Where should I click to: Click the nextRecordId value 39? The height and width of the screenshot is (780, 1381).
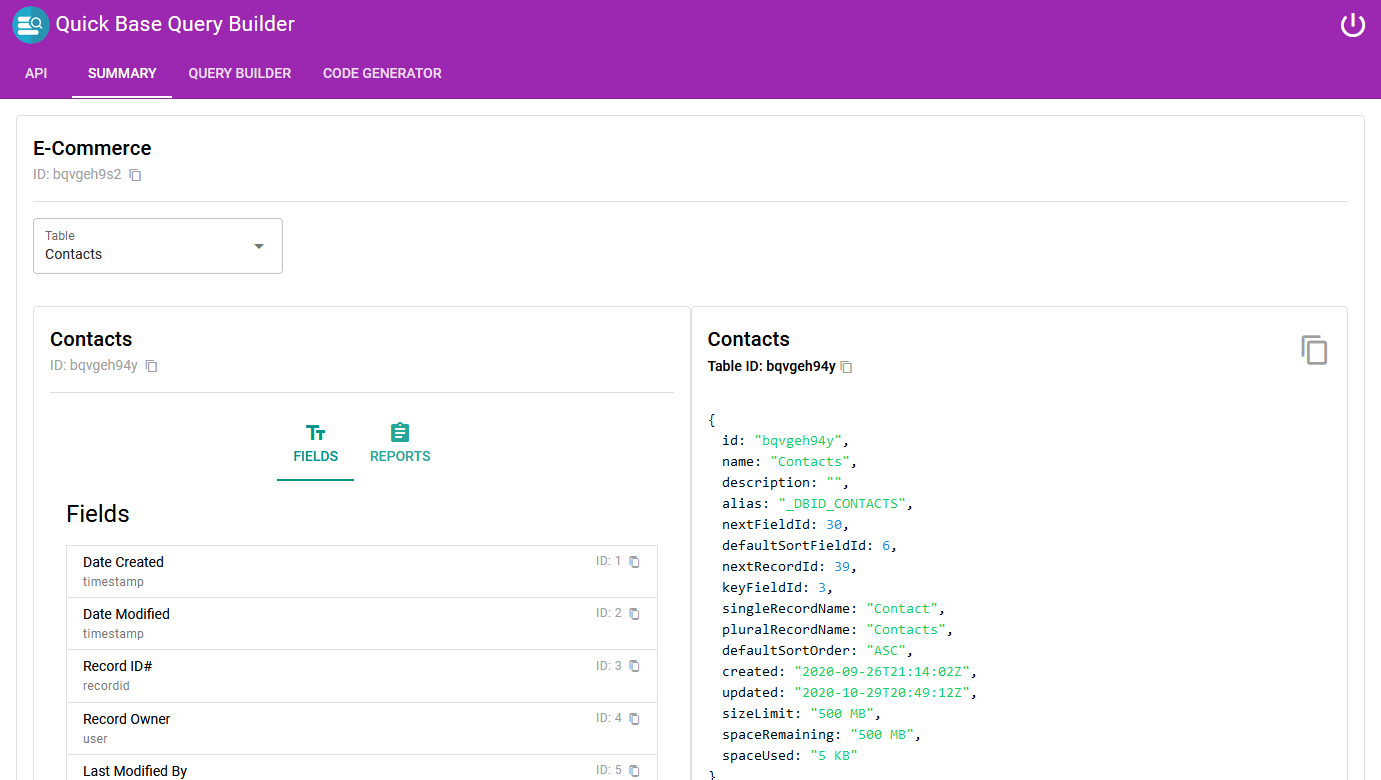pyautogui.click(x=842, y=567)
